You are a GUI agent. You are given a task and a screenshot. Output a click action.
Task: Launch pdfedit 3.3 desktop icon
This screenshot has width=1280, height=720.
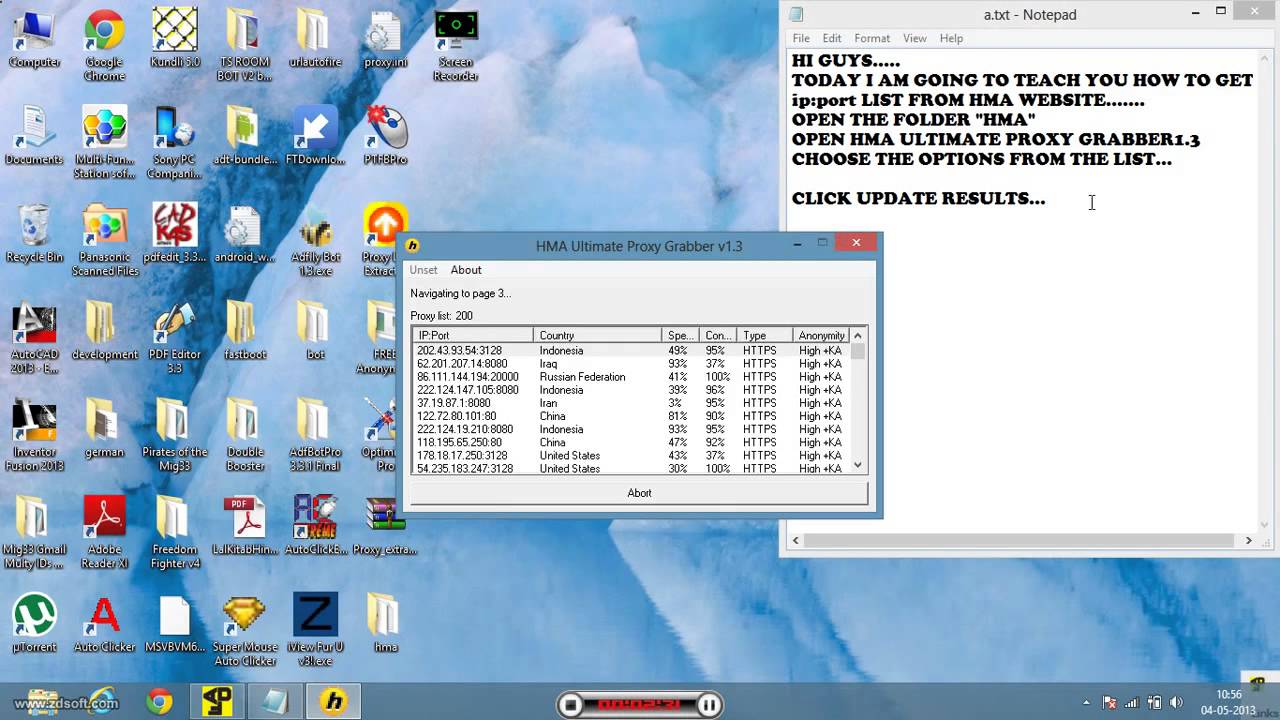175,234
